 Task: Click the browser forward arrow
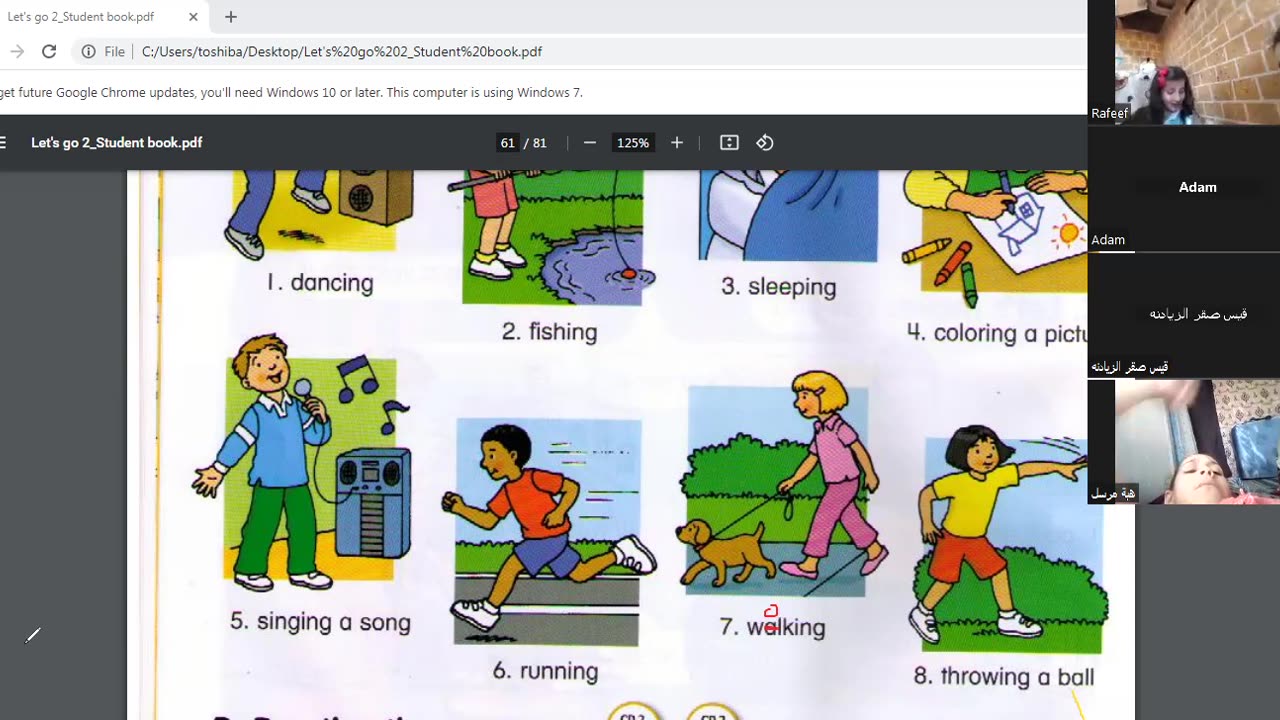[17, 51]
